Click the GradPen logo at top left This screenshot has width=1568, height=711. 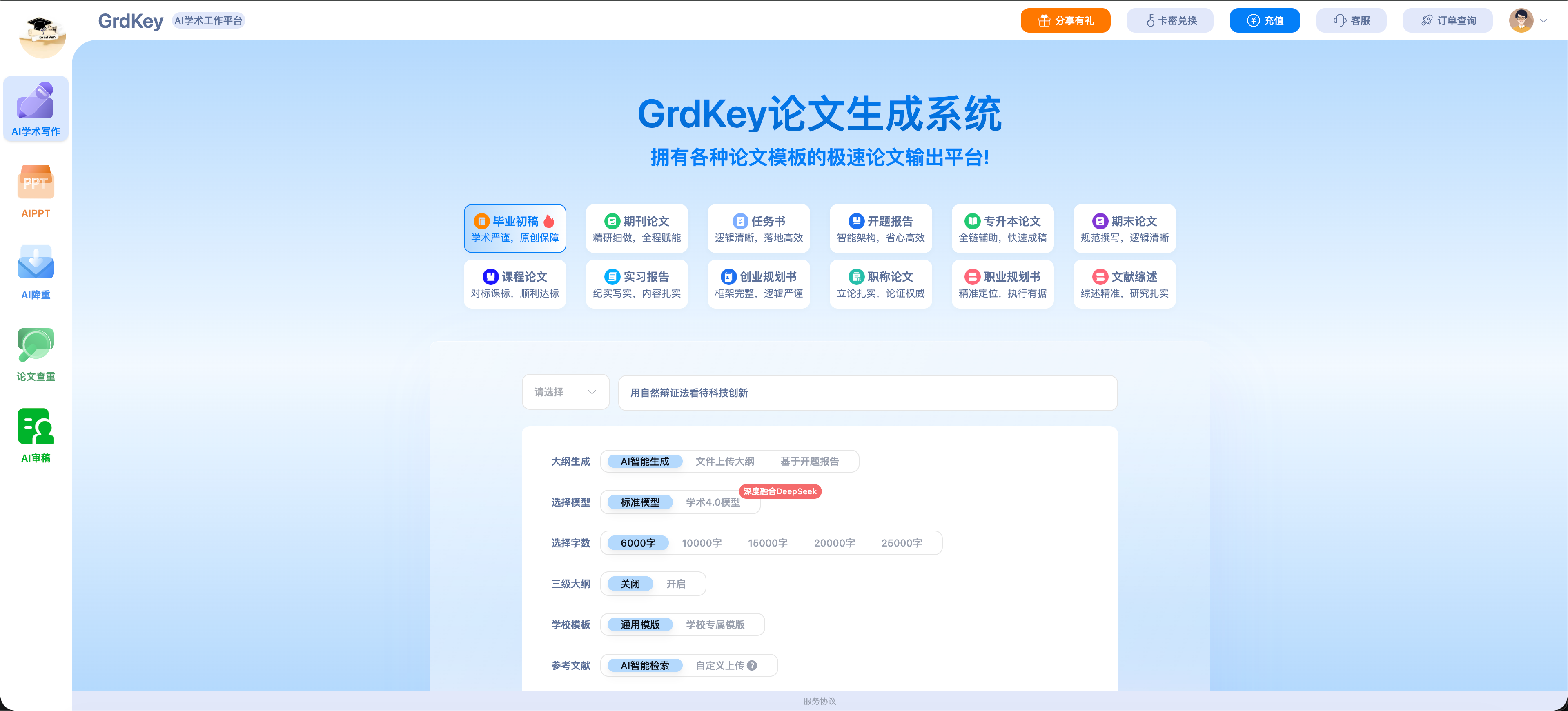[x=42, y=36]
